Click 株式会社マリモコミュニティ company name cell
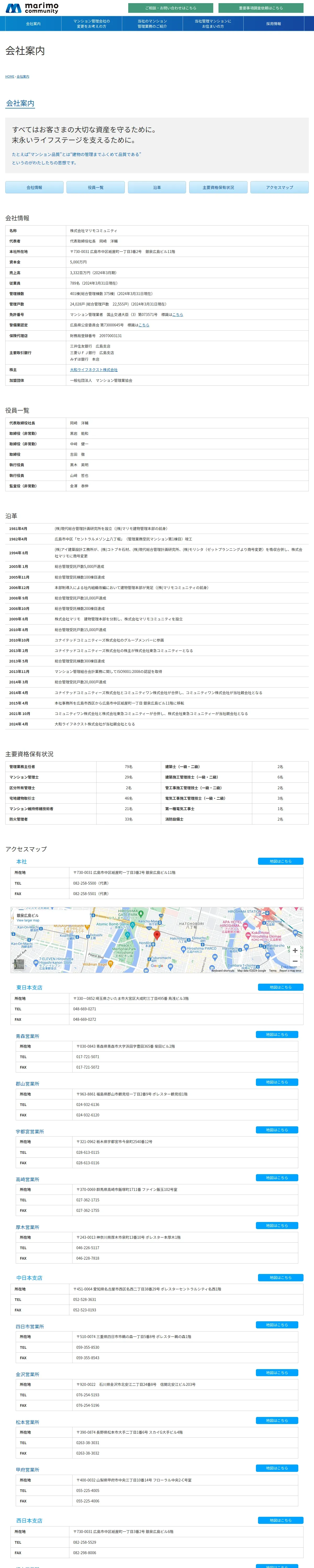Image resolution: width=314 pixels, height=1568 pixels. pos(187,231)
